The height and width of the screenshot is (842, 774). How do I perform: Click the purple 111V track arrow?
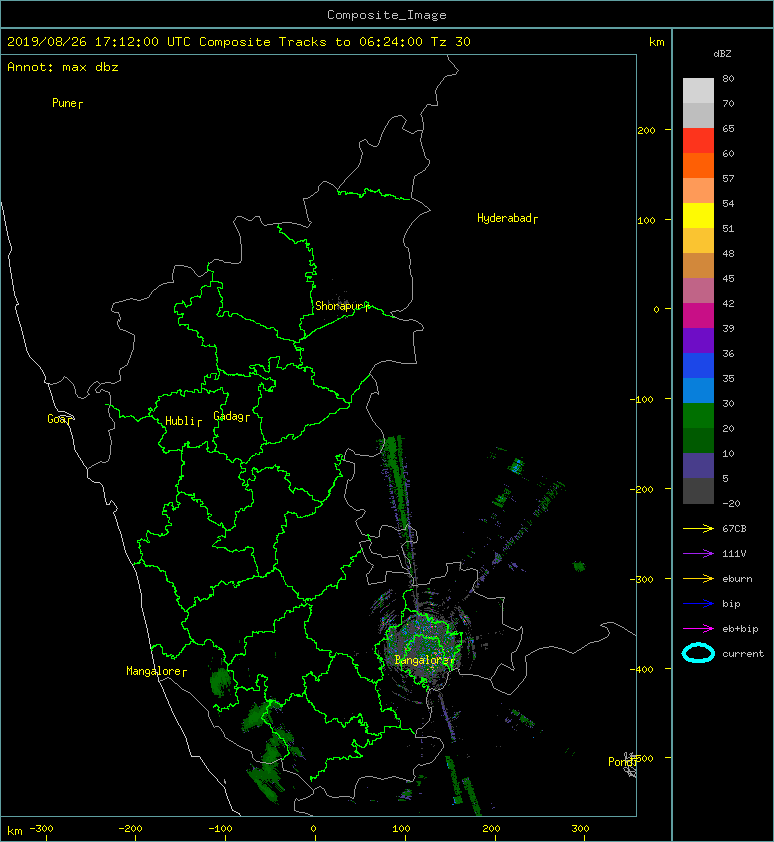698,554
